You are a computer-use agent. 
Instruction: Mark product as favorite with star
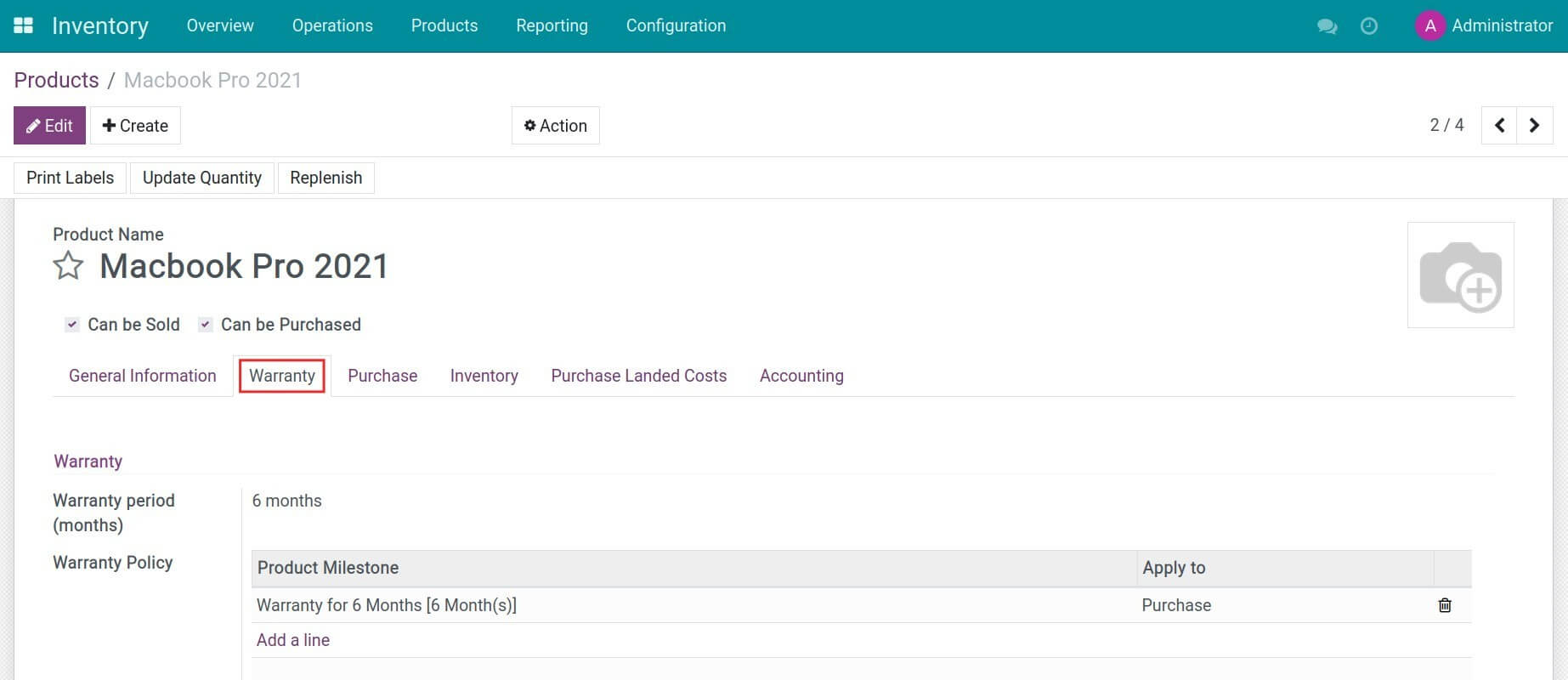[68, 266]
